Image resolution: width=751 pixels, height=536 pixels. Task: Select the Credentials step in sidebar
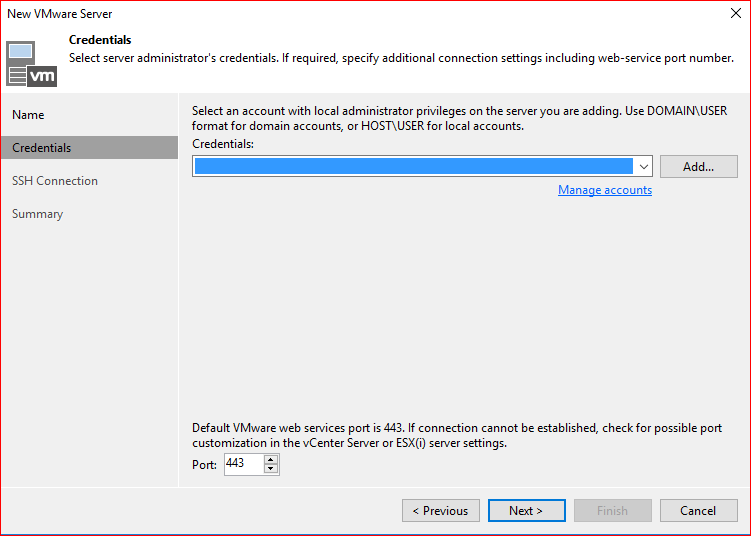pos(42,148)
